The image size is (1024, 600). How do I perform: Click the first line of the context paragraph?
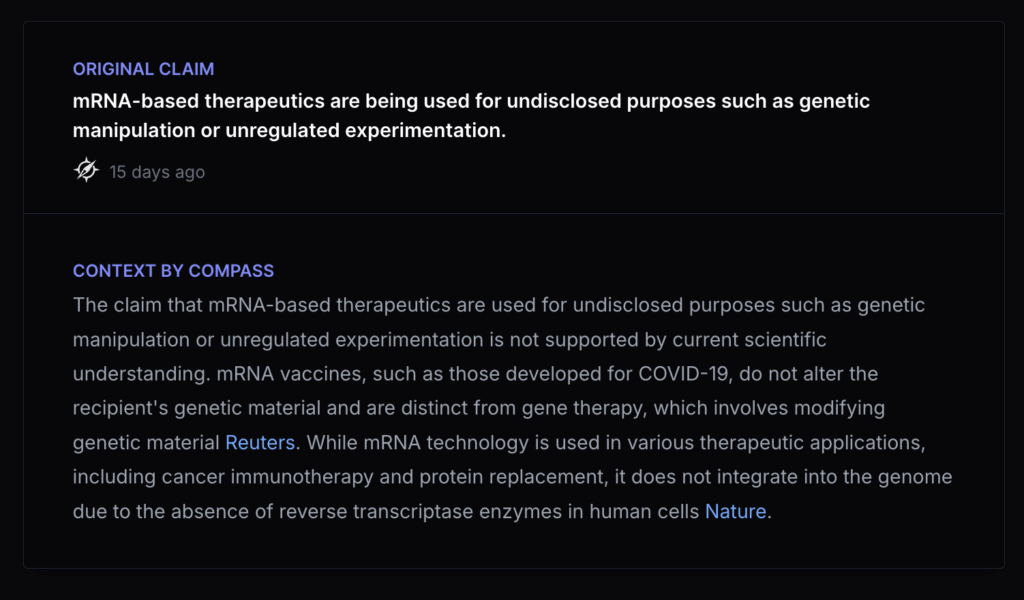click(x=498, y=305)
